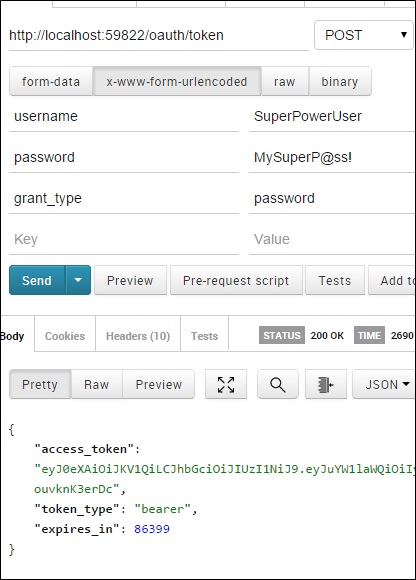The width and height of the screenshot is (416, 580).
Task: Open the search response magnifier icon
Action: pyautogui.click(x=278, y=384)
